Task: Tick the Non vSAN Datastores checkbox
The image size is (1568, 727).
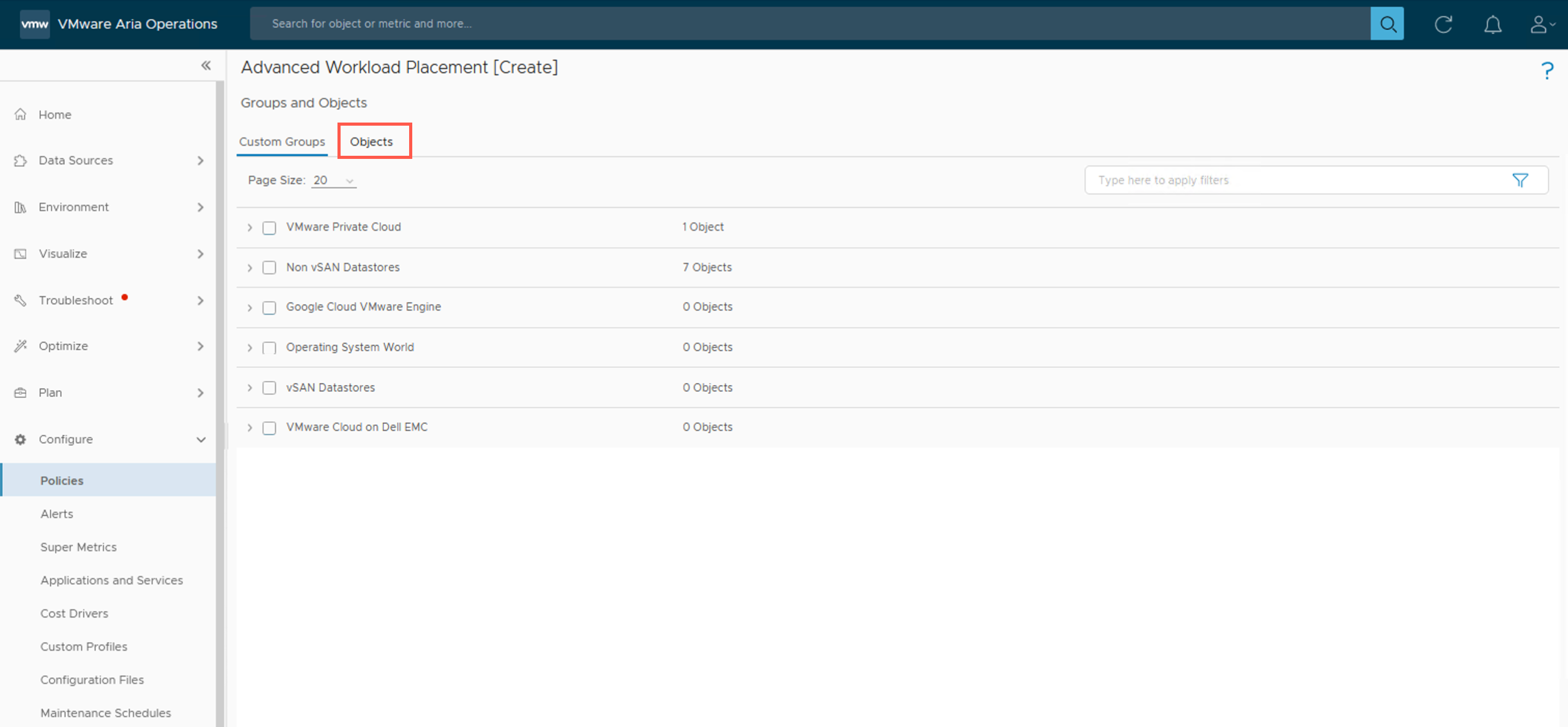Action: pos(269,268)
